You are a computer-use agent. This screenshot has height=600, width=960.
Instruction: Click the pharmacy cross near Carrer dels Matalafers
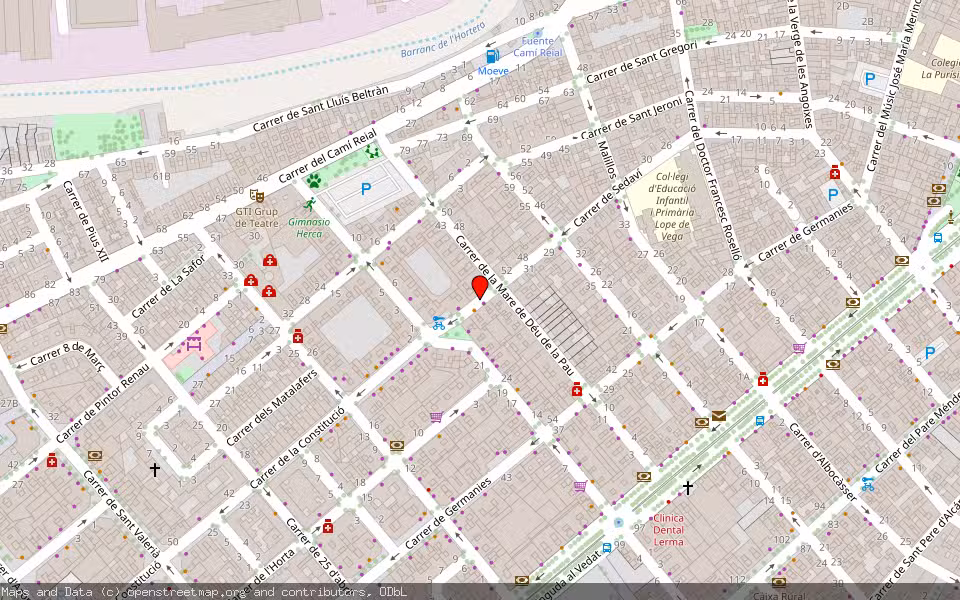pyautogui.click(x=298, y=337)
